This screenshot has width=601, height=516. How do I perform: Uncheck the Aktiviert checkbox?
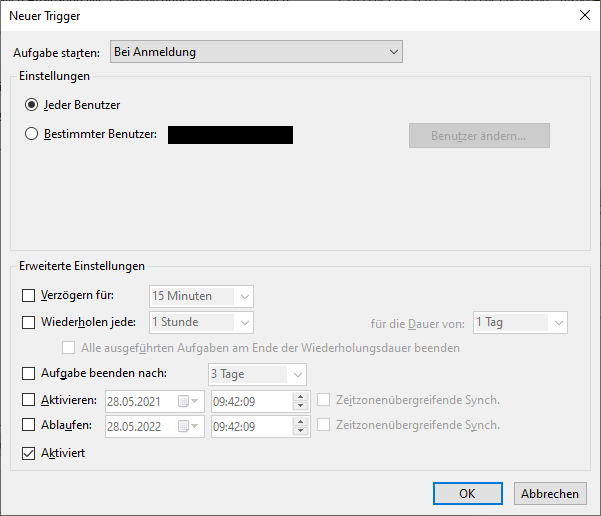tap(28, 454)
